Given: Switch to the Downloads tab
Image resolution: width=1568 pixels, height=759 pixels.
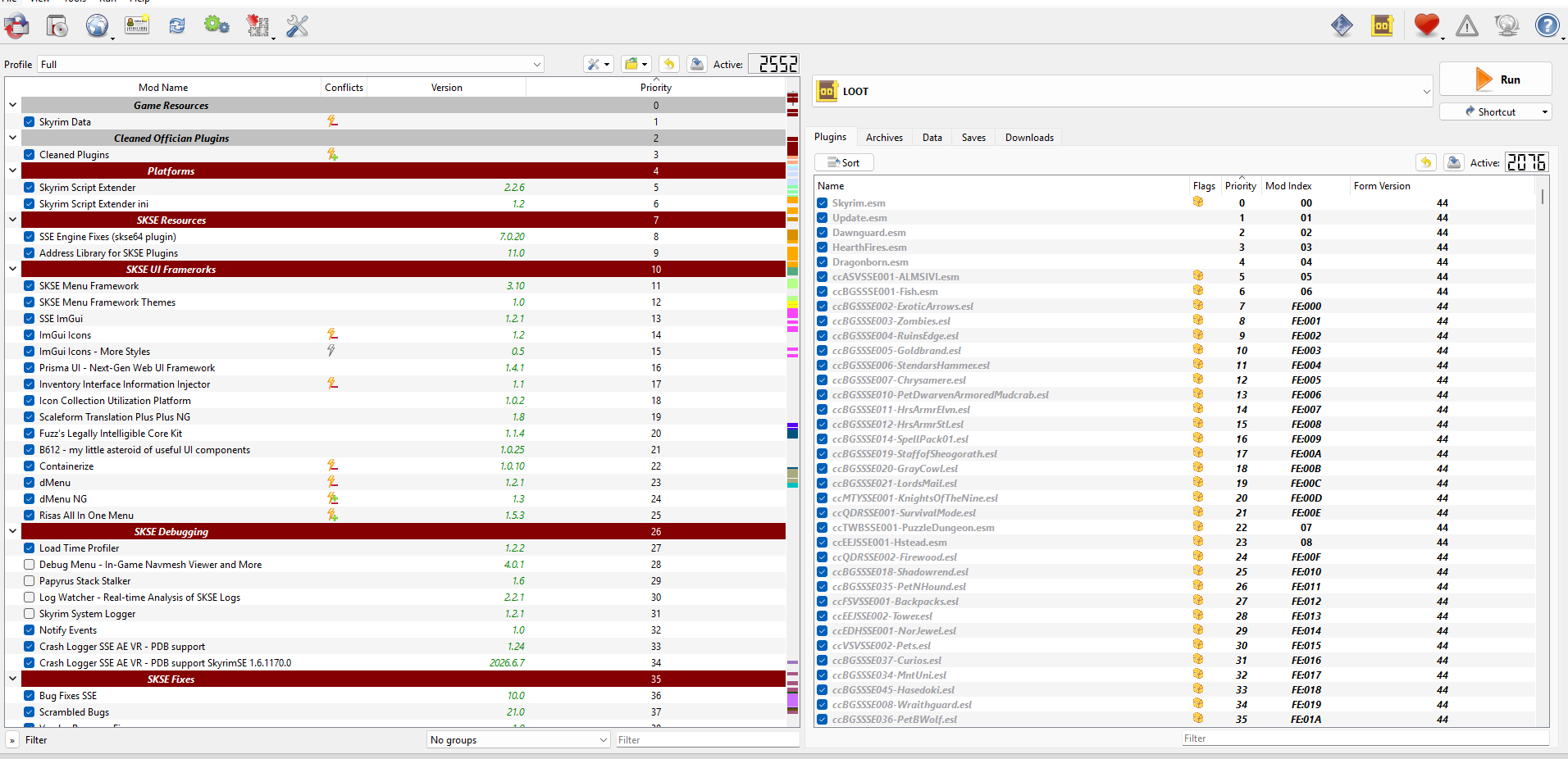Looking at the screenshot, I should pos(1029,137).
